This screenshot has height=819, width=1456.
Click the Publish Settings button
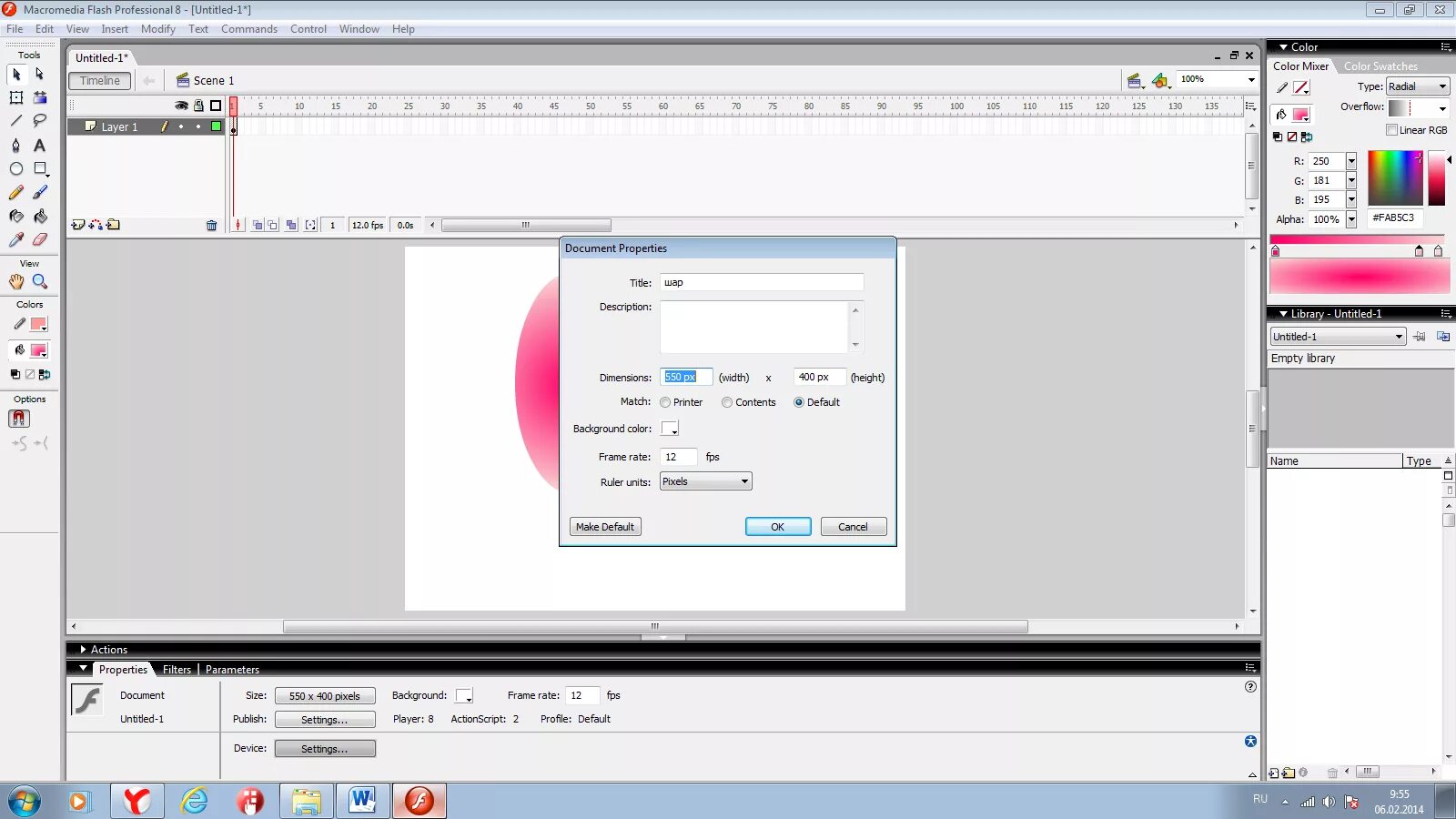coord(325,720)
